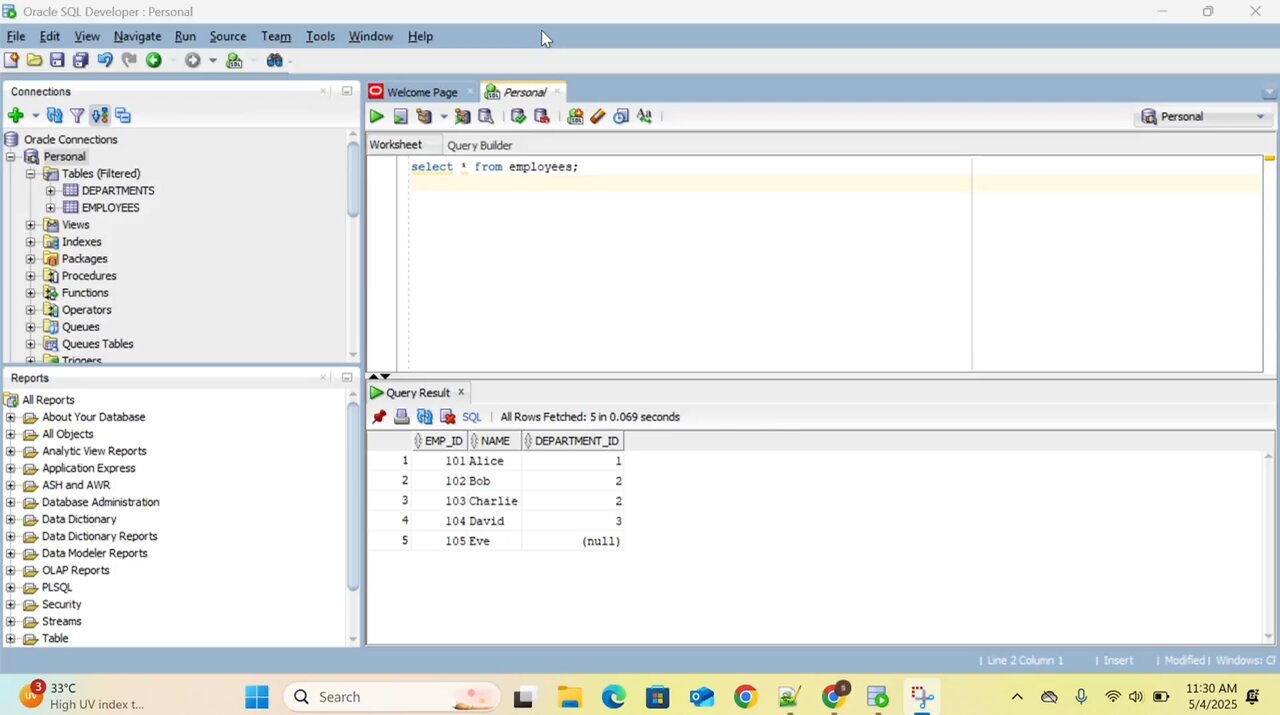Screen dimensions: 1280x715
Task: Click the DEPARTMENT_ID column header
Action: pyautogui.click(x=573, y=441)
